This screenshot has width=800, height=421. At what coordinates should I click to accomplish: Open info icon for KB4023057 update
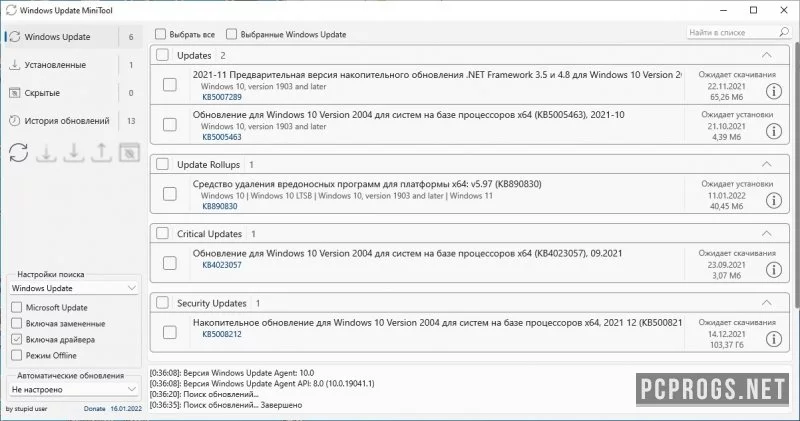[x=773, y=269]
